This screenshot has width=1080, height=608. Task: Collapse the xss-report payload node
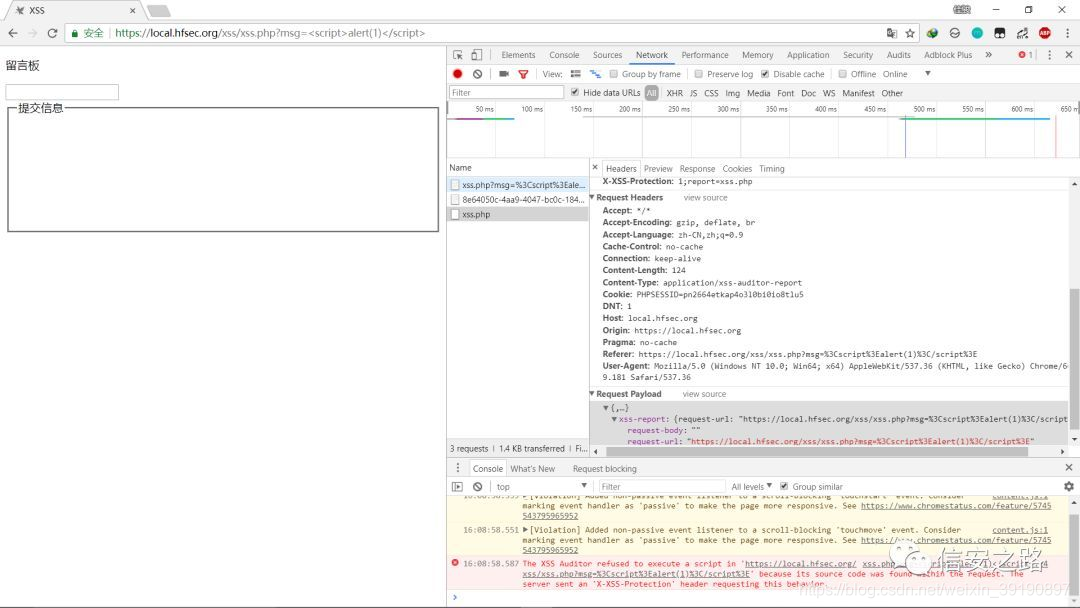pyautogui.click(x=614, y=419)
